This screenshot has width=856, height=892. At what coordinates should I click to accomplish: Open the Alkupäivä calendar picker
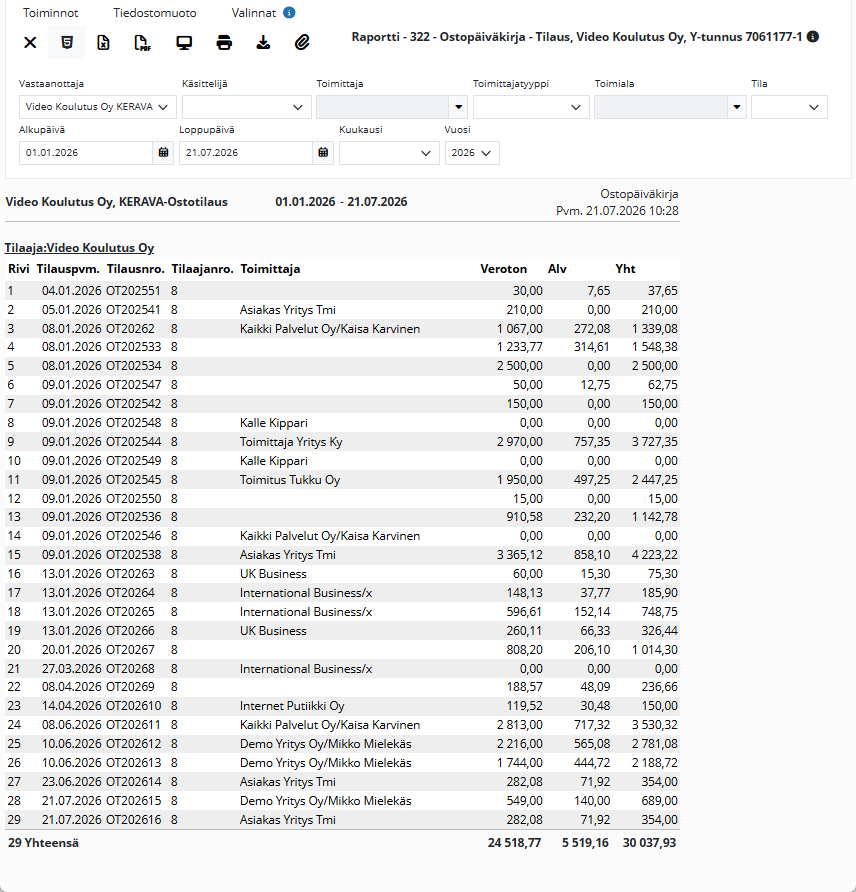tap(163, 152)
